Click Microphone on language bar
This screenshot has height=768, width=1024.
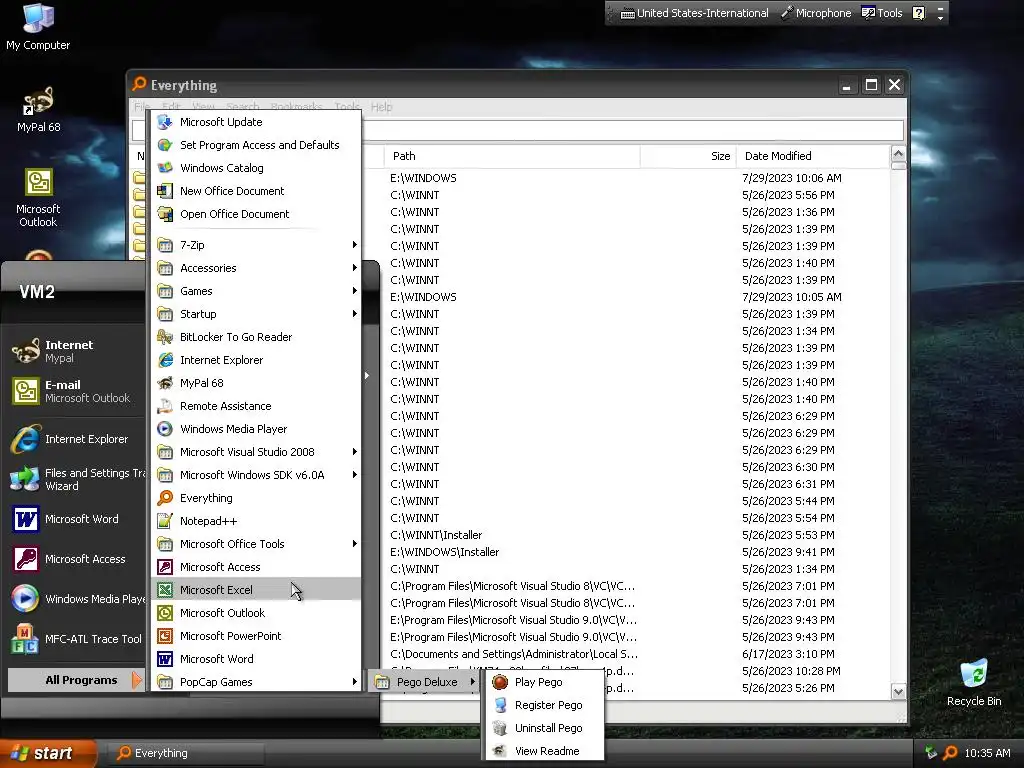click(x=816, y=13)
